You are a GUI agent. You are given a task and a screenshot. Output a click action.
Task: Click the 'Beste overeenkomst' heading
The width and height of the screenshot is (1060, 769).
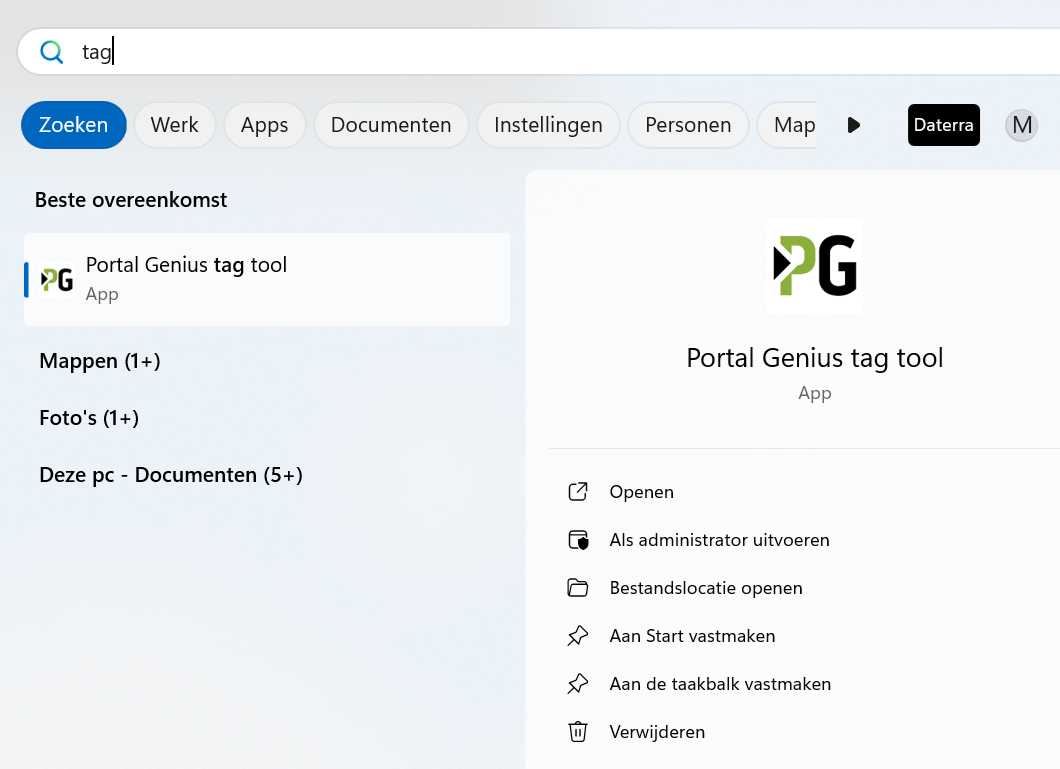coord(131,200)
